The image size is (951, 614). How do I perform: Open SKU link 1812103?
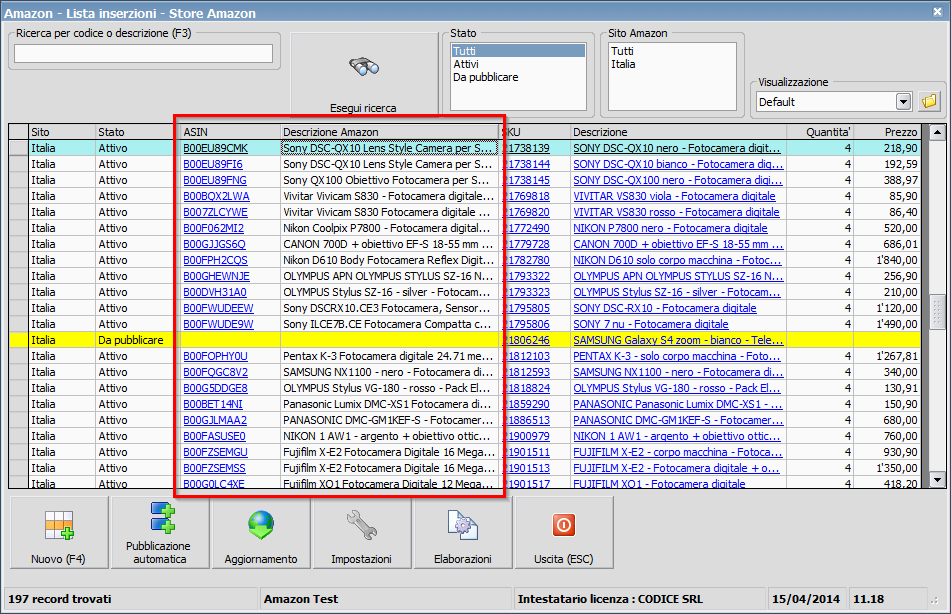[x=526, y=356]
